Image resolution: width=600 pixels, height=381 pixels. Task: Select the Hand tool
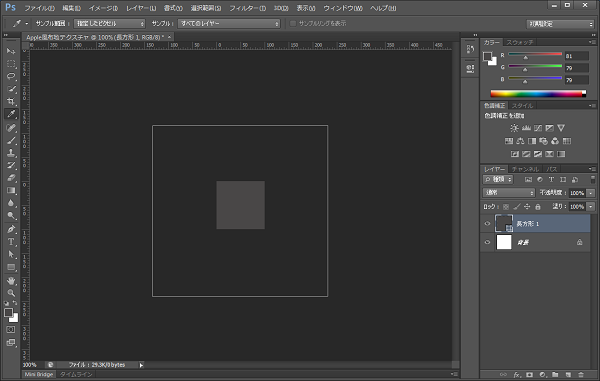pyautogui.click(x=11, y=281)
